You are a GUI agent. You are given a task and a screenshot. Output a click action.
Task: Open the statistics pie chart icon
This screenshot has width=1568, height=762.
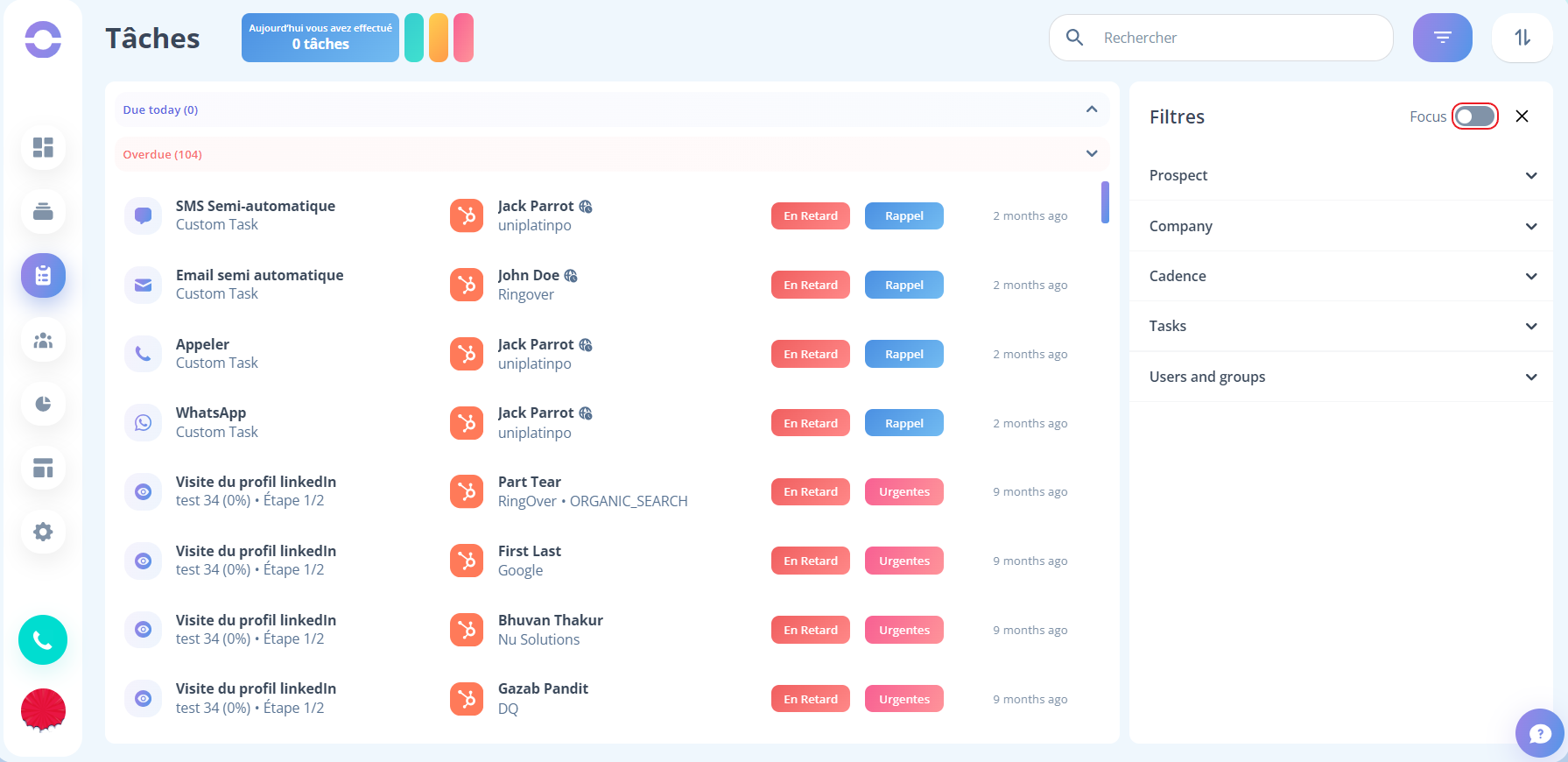pos(43,404)
